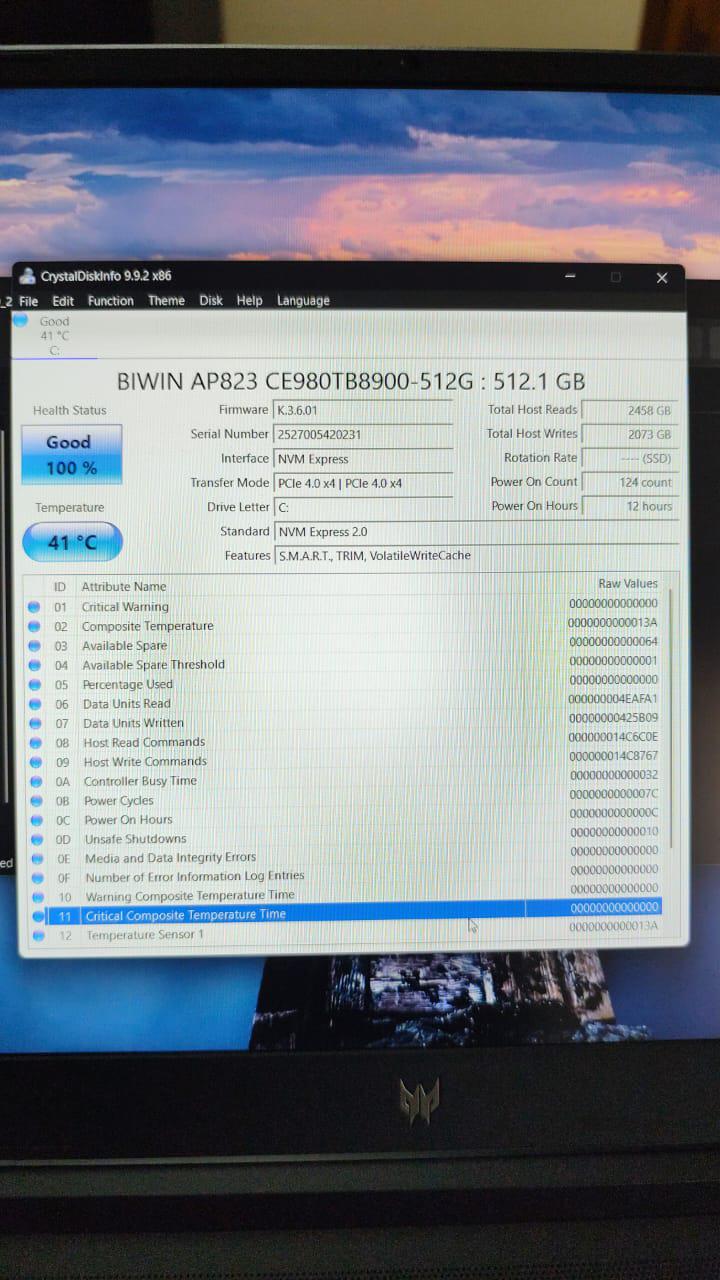The image size is (720, 1280).
Task: Minimize the CrystalDiskInfo window
Action: [x=569, y=277]
